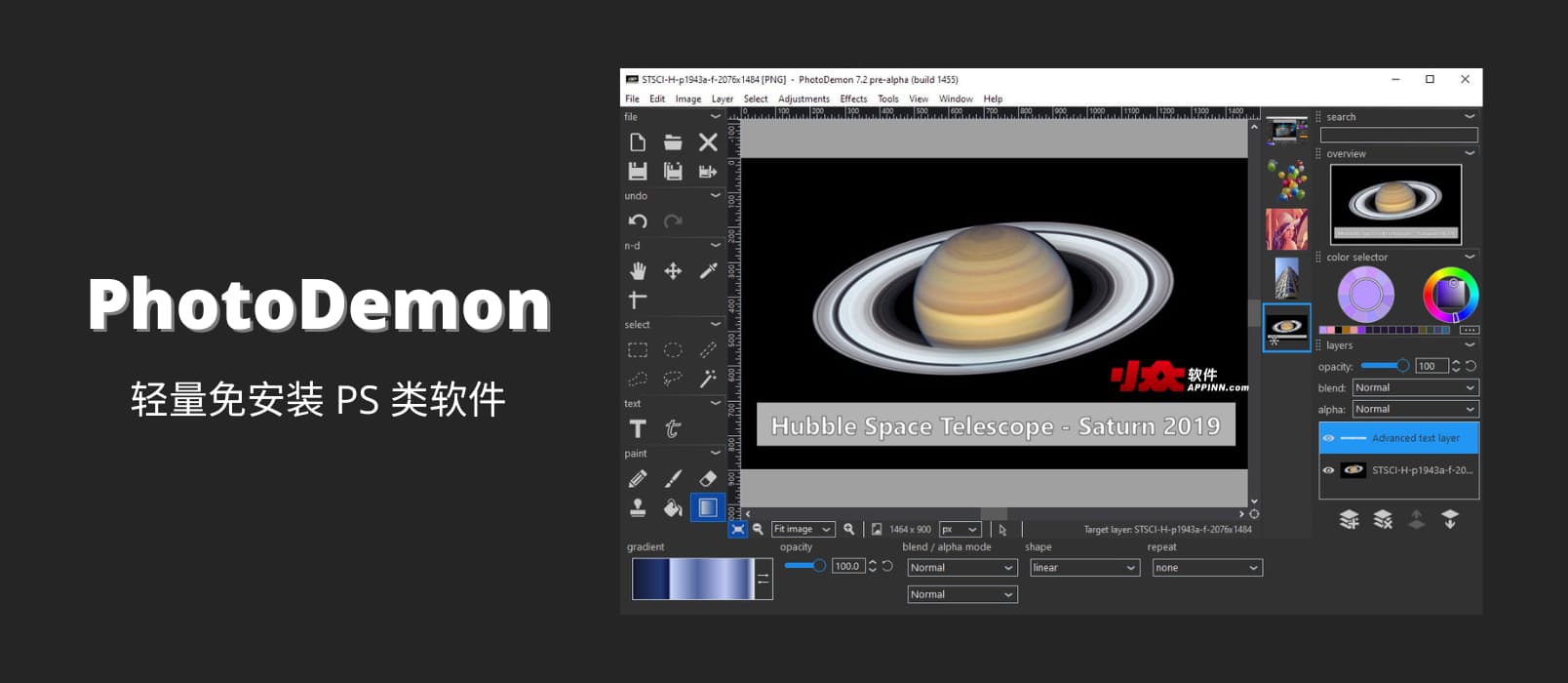Activate the Magic wand selection tool
The height and width of the screenshot is (683, 1568).
708,378
